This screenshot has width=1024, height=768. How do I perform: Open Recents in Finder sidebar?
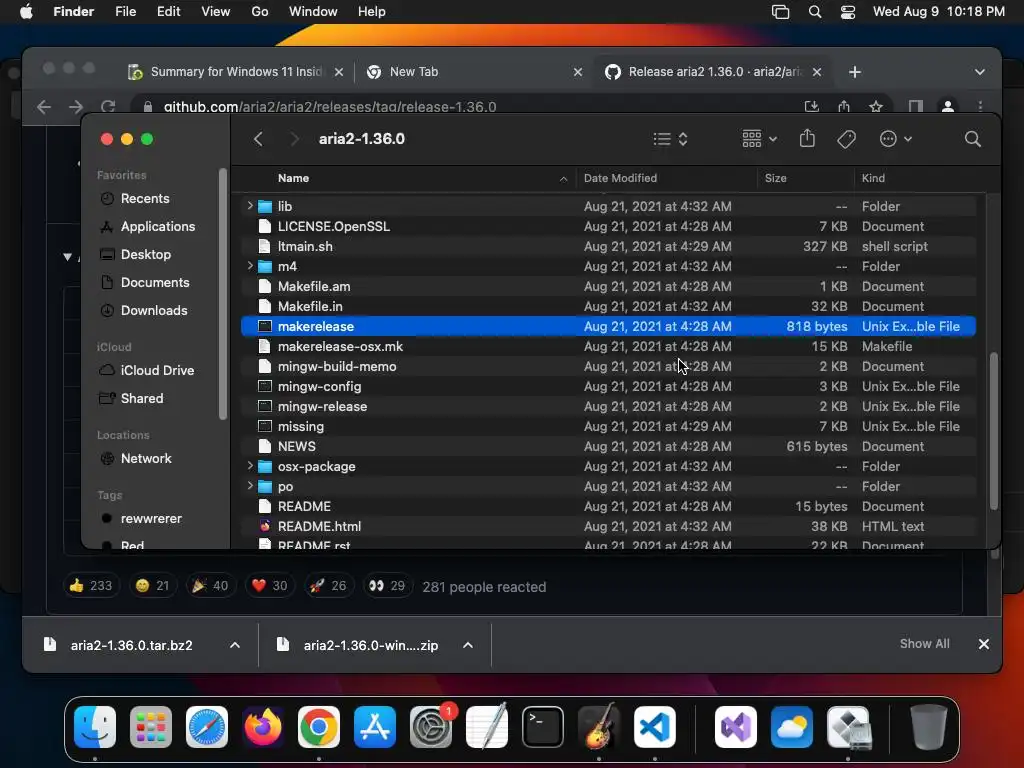click(x=144, y=199)
